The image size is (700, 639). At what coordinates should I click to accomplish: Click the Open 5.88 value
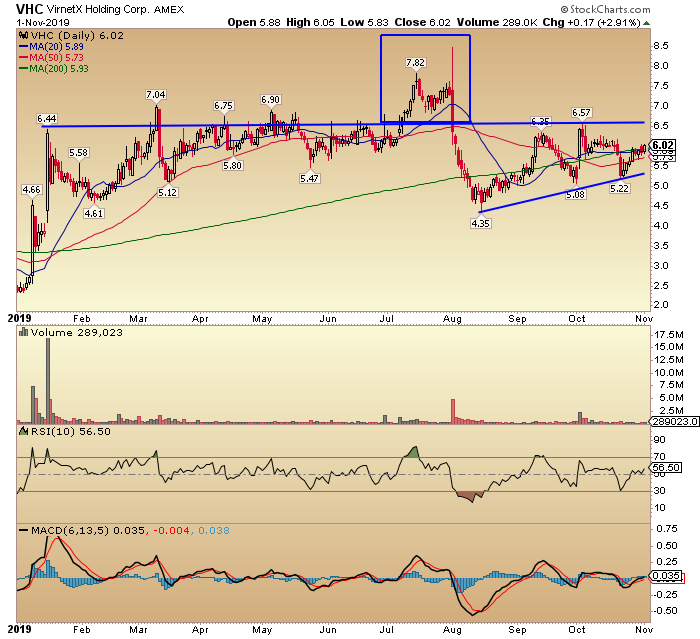tap(254, 22)
